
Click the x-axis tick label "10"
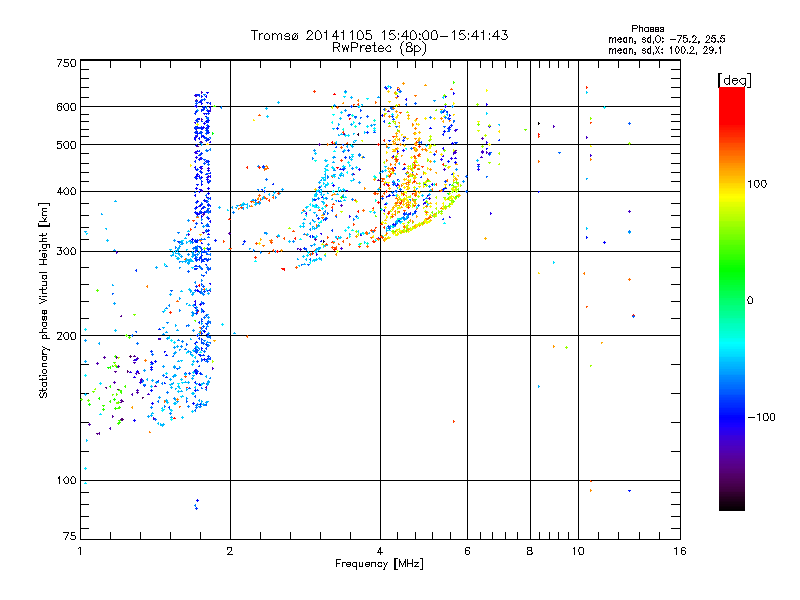coord(578,551)
